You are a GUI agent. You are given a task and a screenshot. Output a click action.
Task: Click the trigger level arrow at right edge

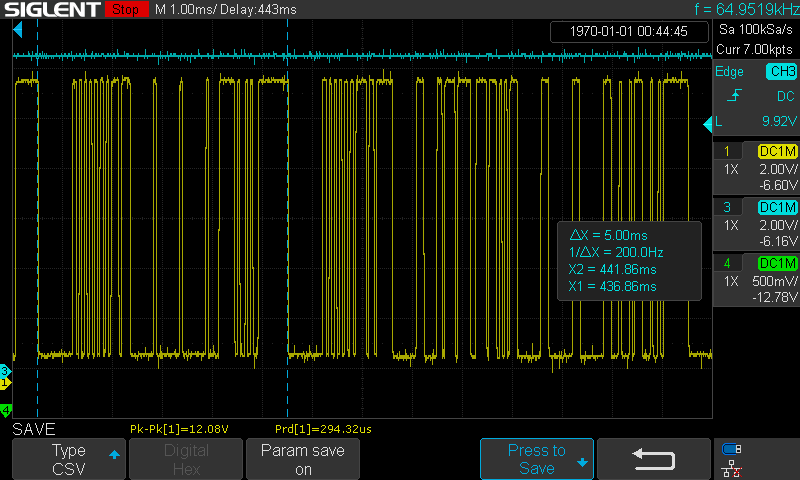[x=717, y=123]
